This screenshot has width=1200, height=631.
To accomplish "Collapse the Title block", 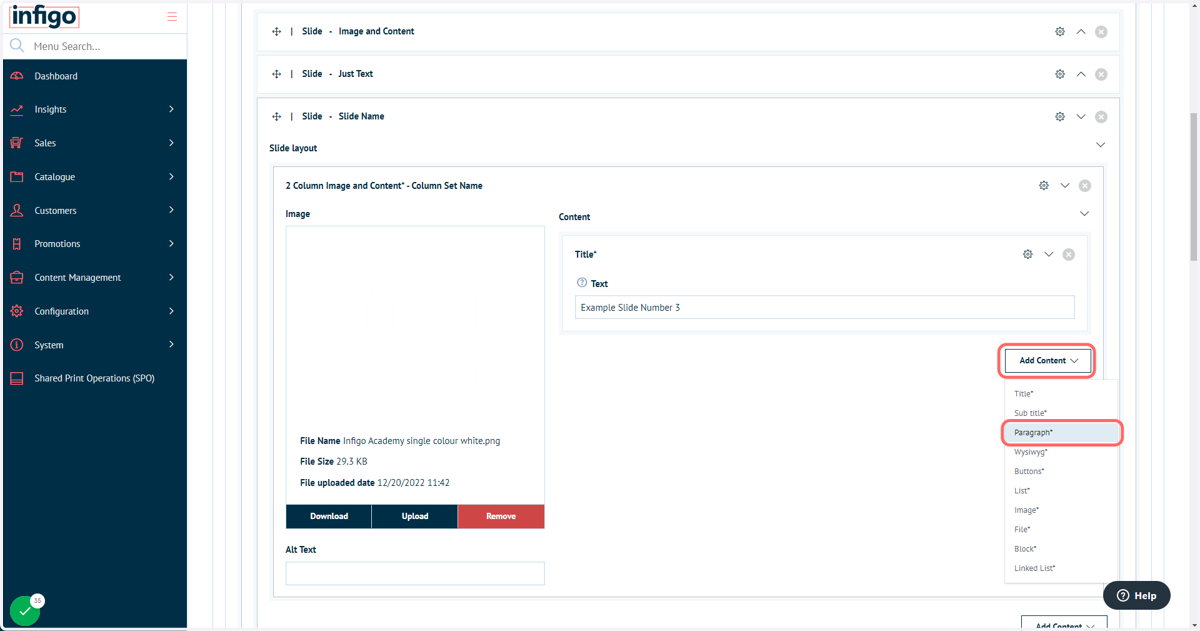I will pos(1049,255).
